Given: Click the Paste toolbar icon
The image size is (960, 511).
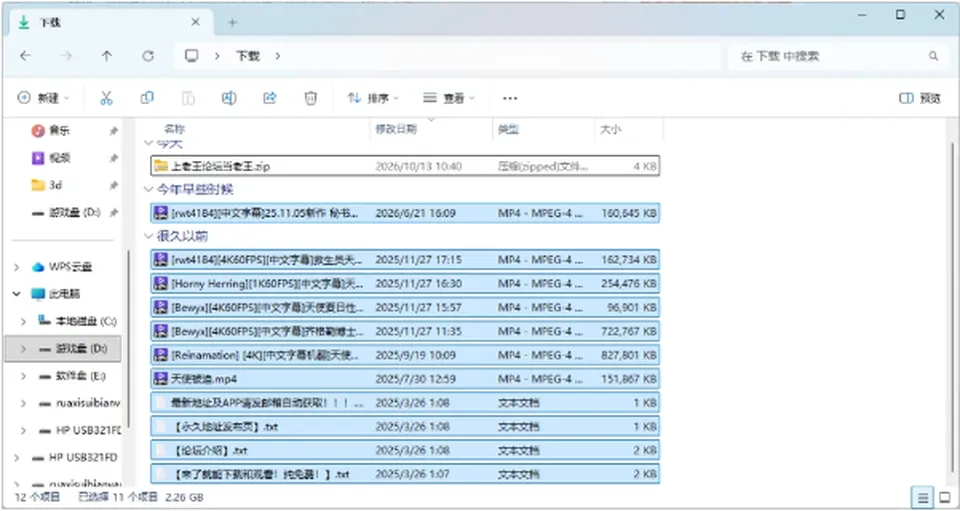Looking at the screenshot, I should coord(189,98).
